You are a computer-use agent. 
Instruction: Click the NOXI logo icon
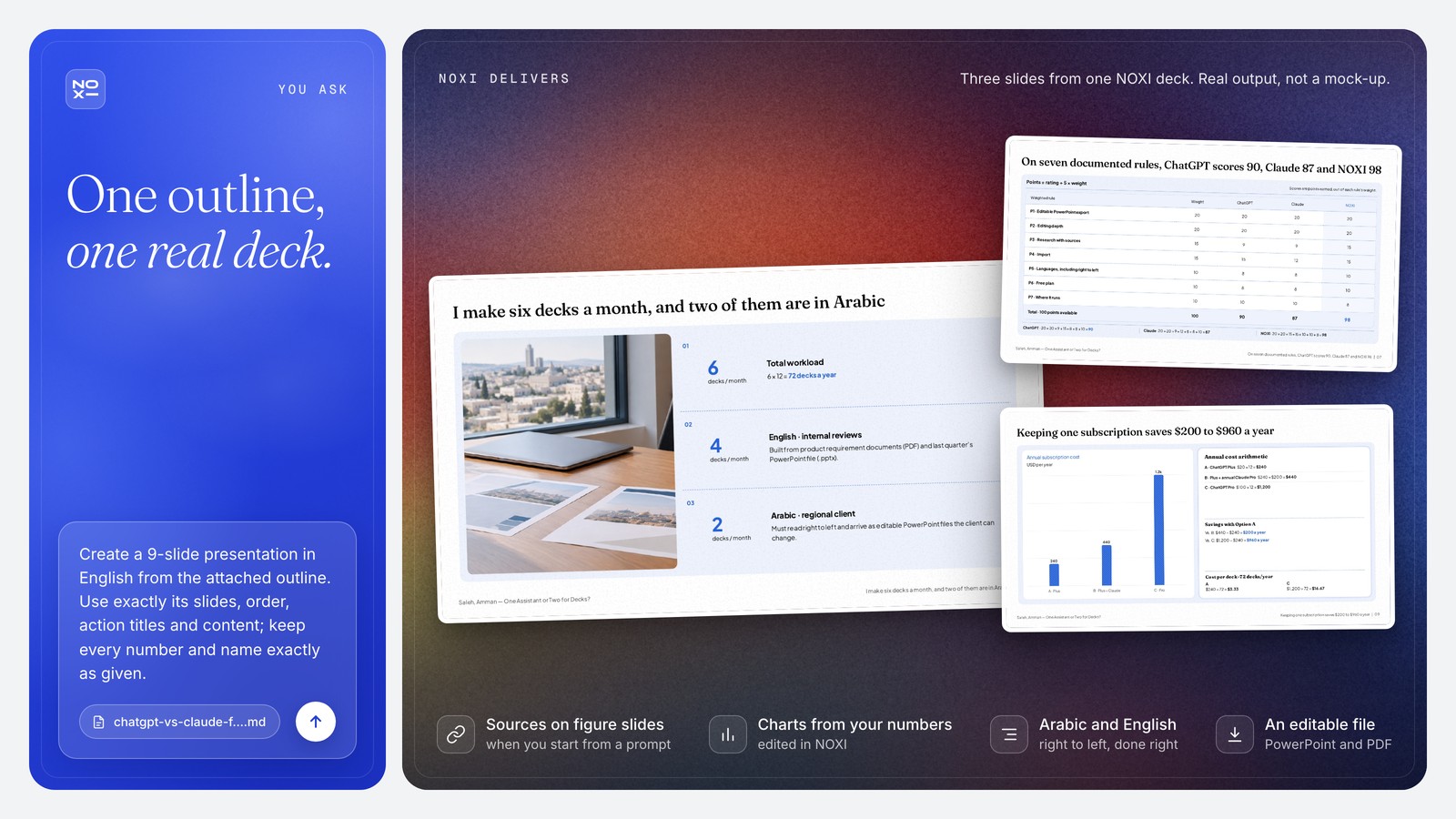click(86, 89)
